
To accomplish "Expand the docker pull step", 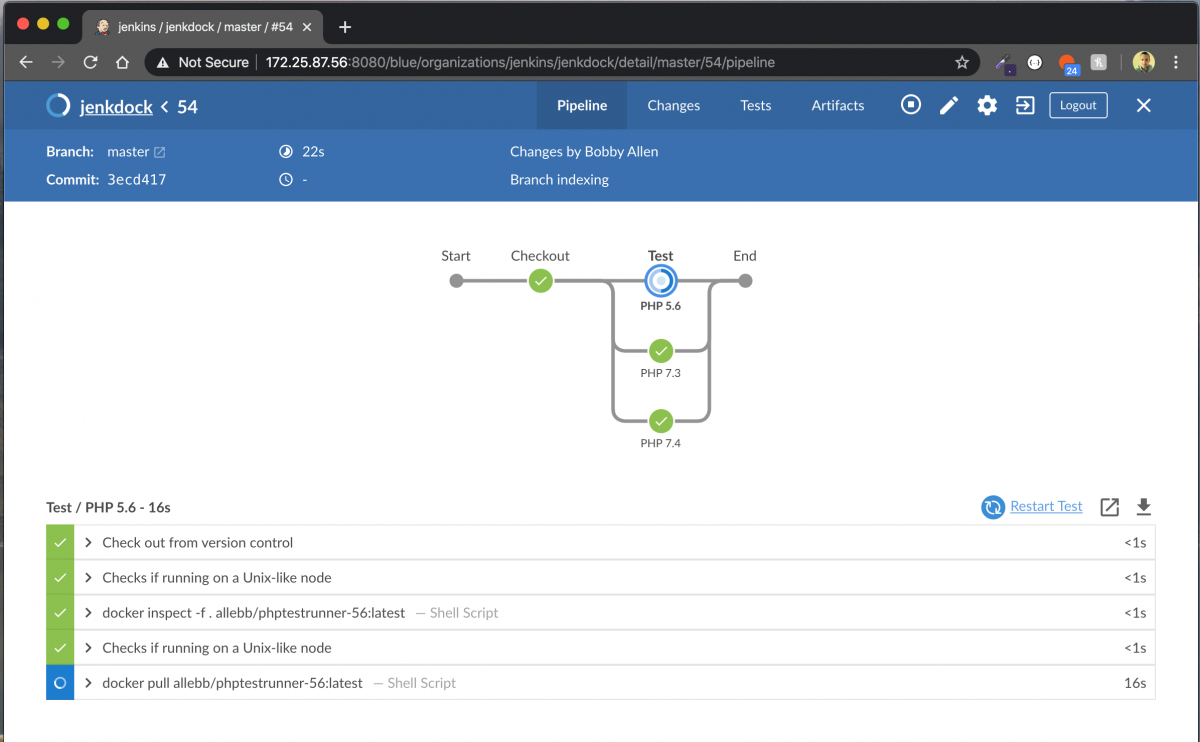I will click(89, 683).
